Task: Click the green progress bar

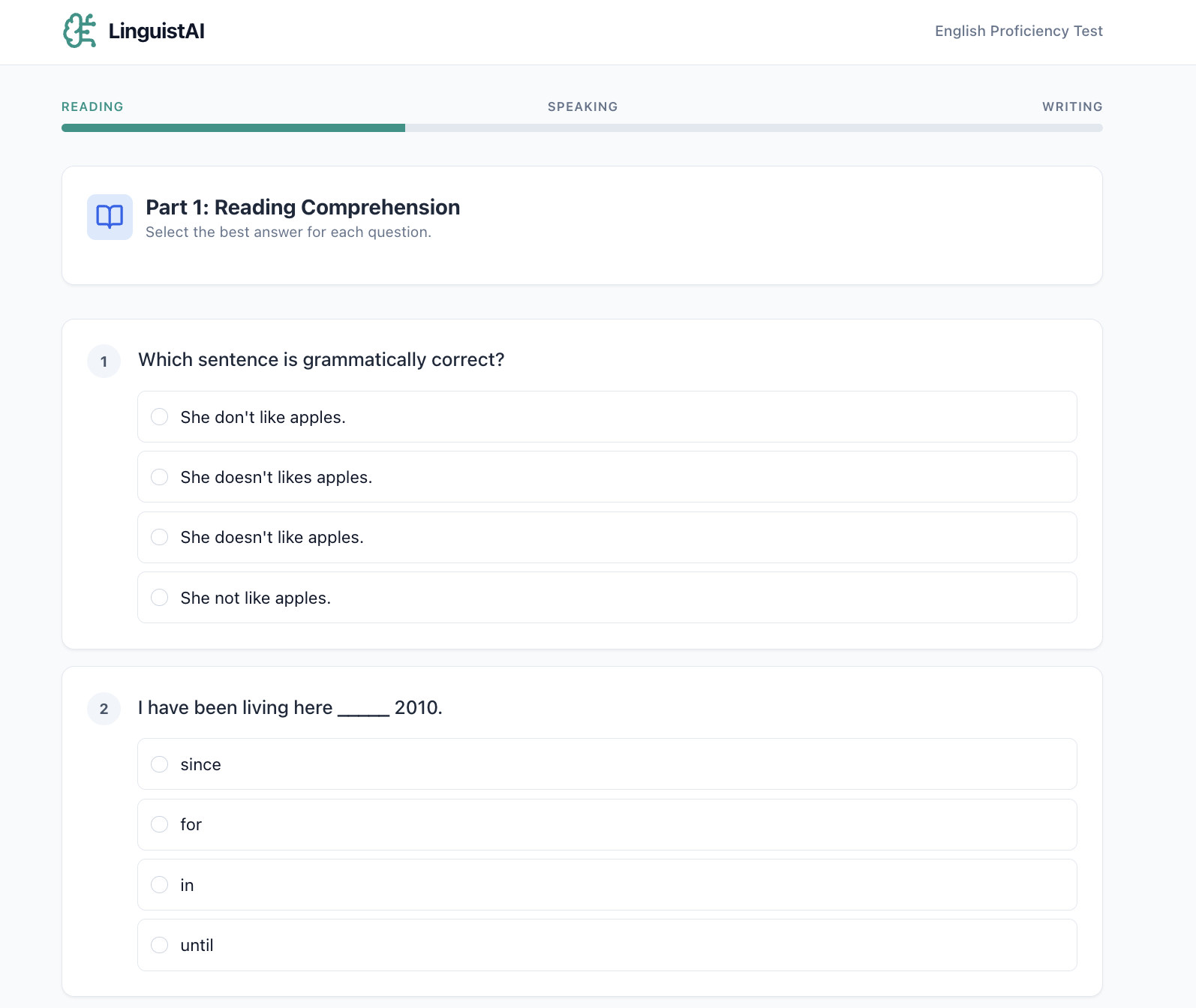Action: point(233,128)
